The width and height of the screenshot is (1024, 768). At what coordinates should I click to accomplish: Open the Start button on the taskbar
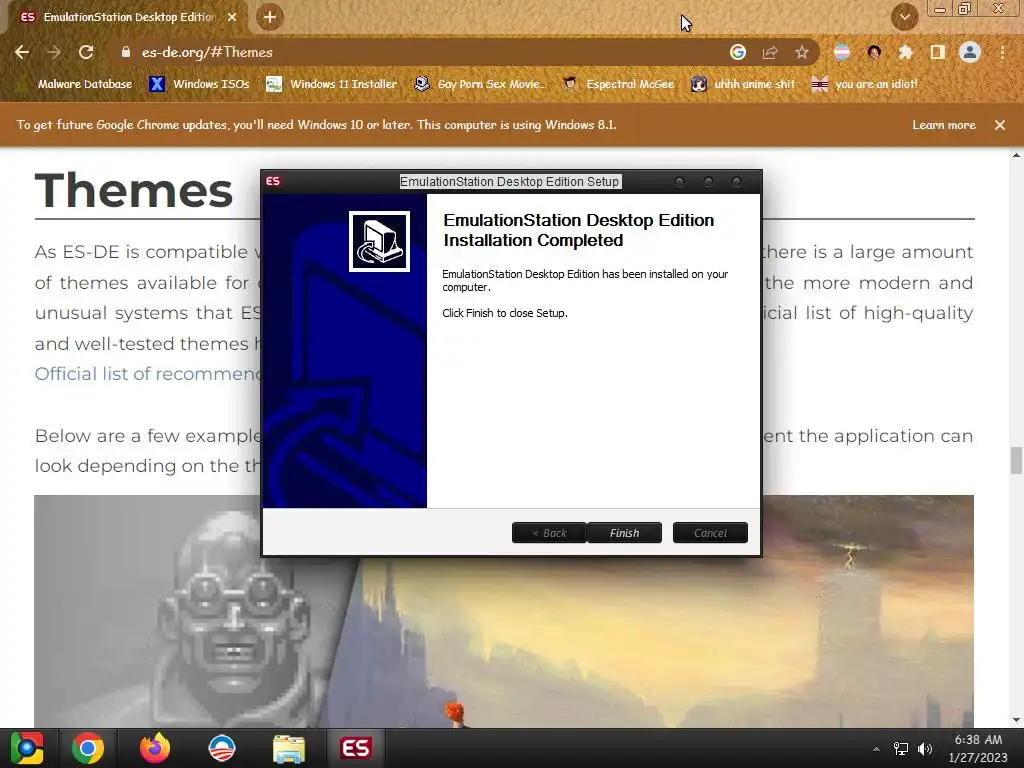click(27, 748)
